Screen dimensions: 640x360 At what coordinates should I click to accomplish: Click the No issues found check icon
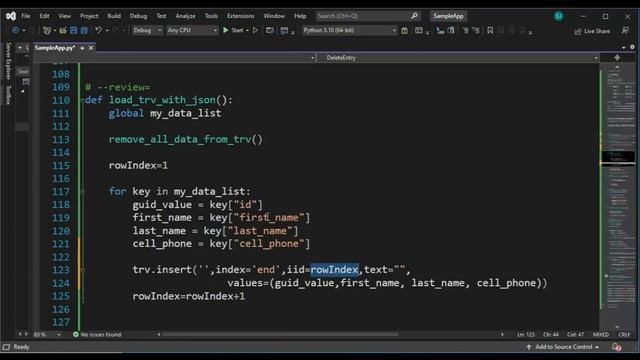[x=76, y=334]
